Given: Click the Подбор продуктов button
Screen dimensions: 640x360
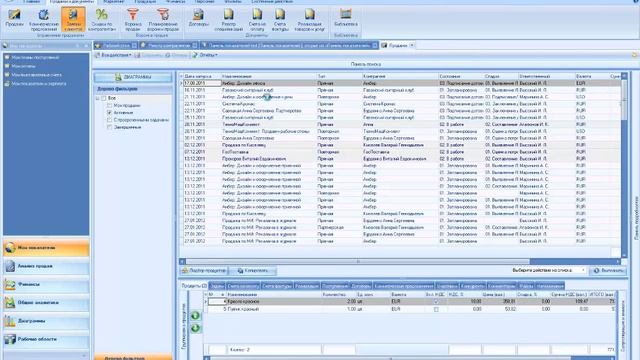Looking at the screenshot, I should pos(204,270).
